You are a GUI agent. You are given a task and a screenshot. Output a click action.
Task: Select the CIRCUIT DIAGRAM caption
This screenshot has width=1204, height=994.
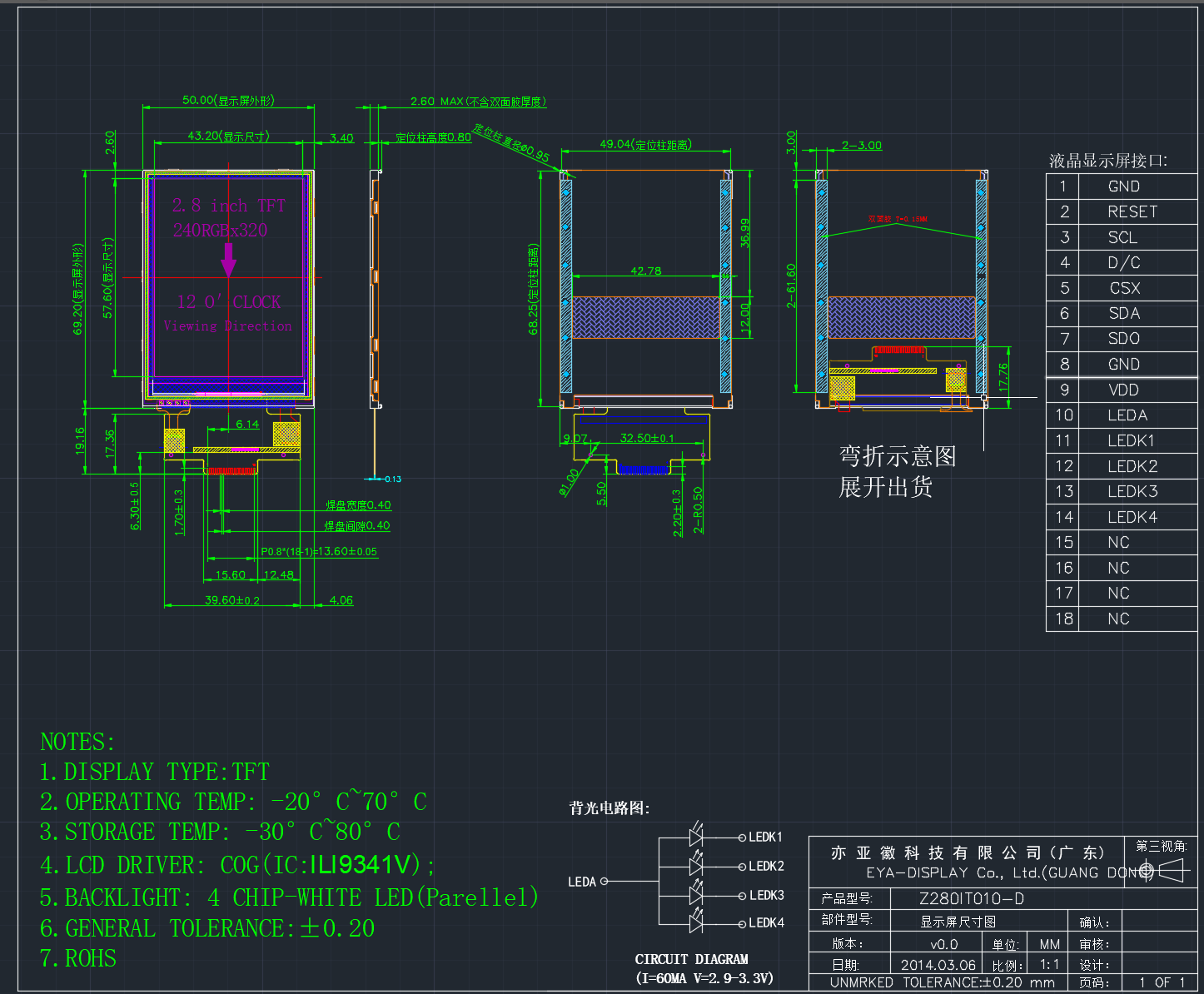[x=692, y=959]
